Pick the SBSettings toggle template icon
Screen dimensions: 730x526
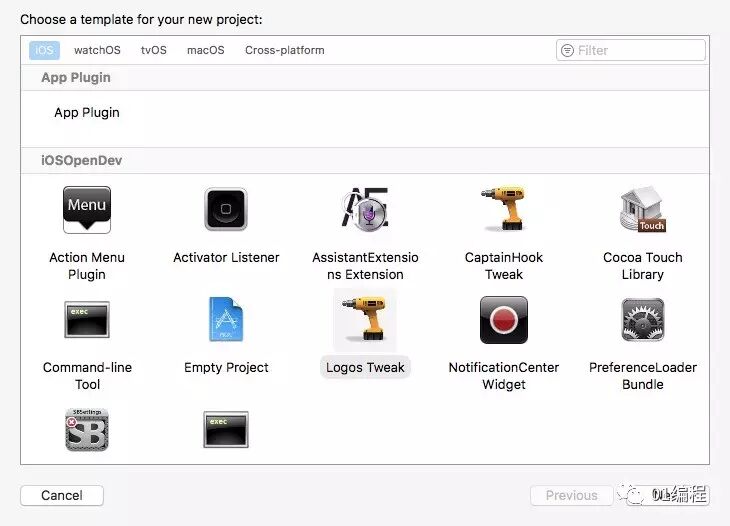(x=87, y=430)
